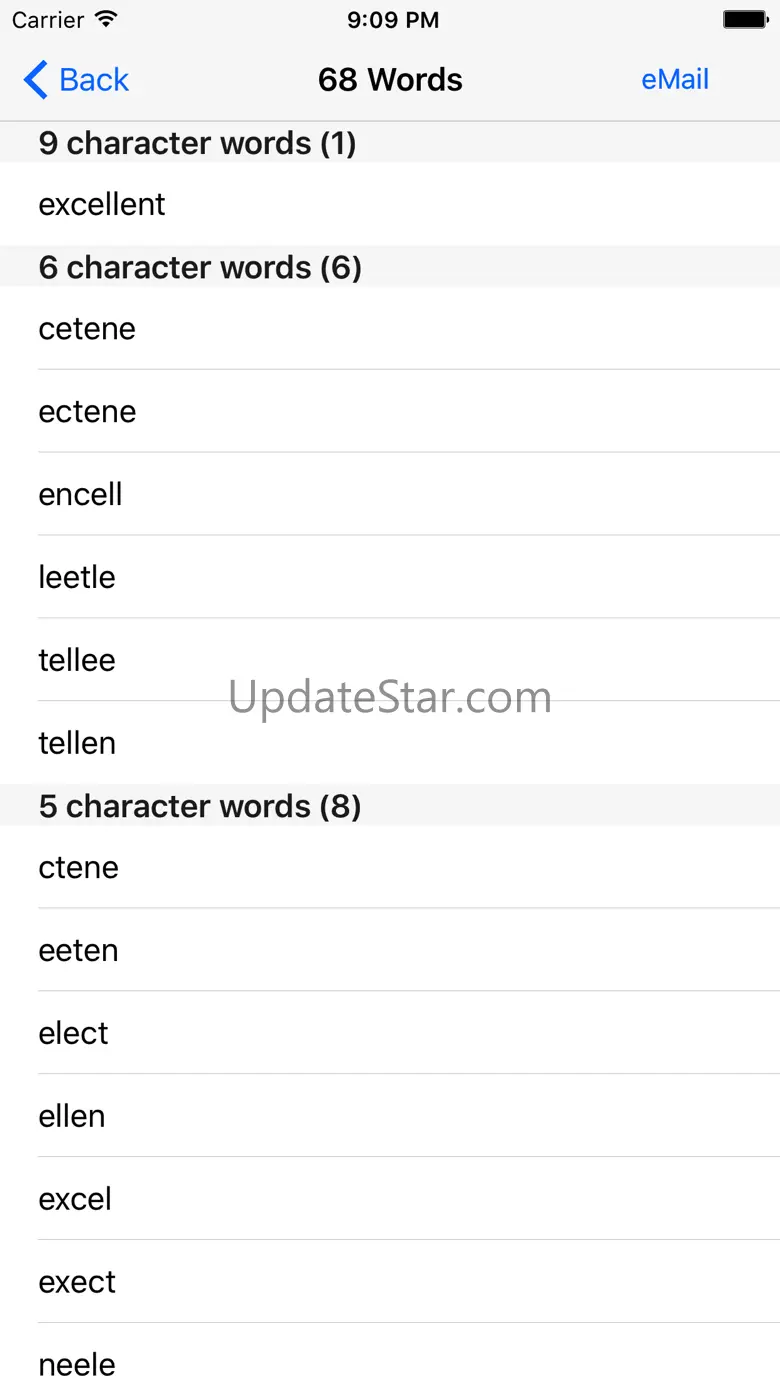Viewport: 780px width, 1387px height.
Task: Tap the word excel
Action: 75,1200
